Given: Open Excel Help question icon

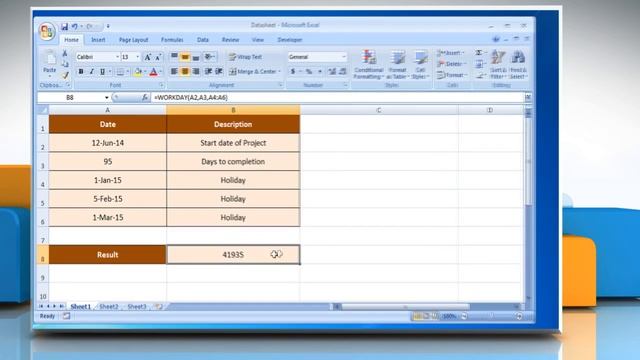Looking at the screenshot, I should point(496,39).
